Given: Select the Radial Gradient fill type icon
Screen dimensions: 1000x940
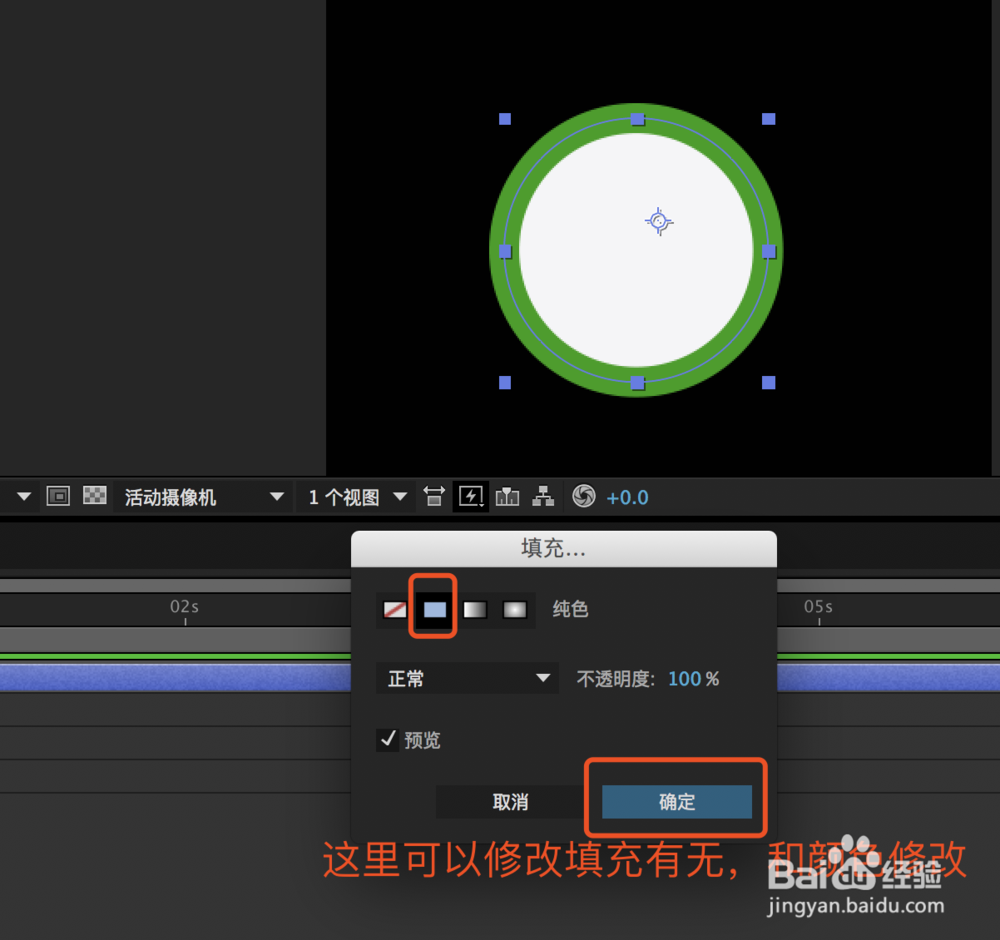Looking at the screenshot, I should [515, 610].
